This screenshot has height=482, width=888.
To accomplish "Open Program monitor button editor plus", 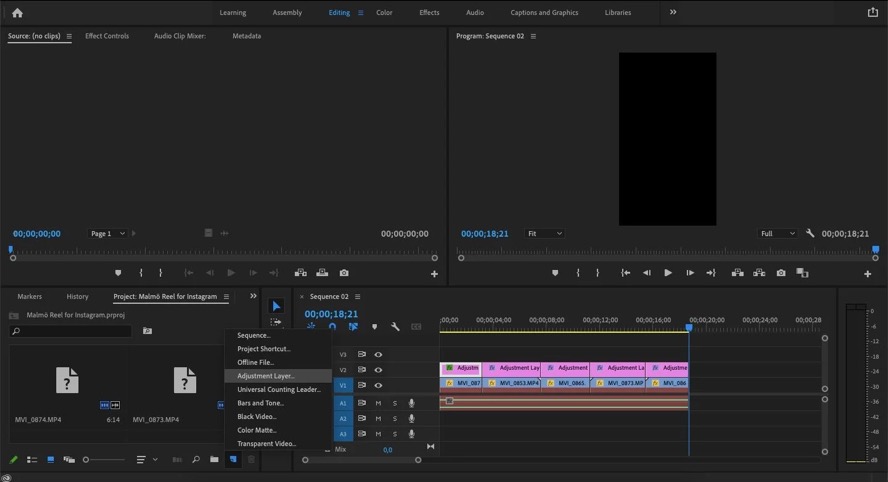I will click(x=867, y=274).
